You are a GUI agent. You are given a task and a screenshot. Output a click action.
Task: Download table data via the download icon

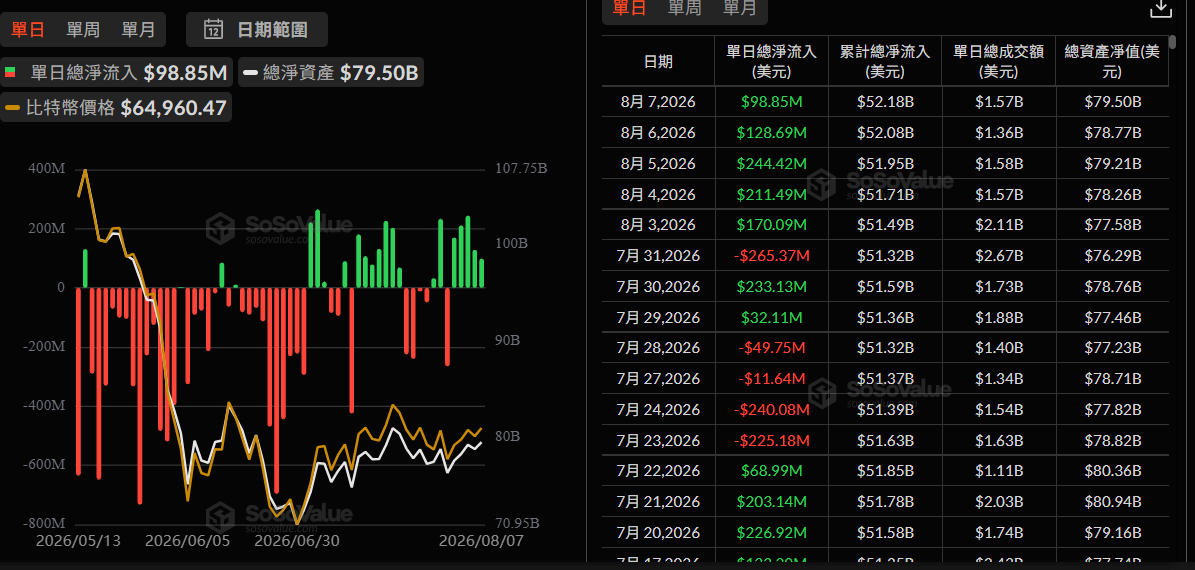(x=1160, y=9)
